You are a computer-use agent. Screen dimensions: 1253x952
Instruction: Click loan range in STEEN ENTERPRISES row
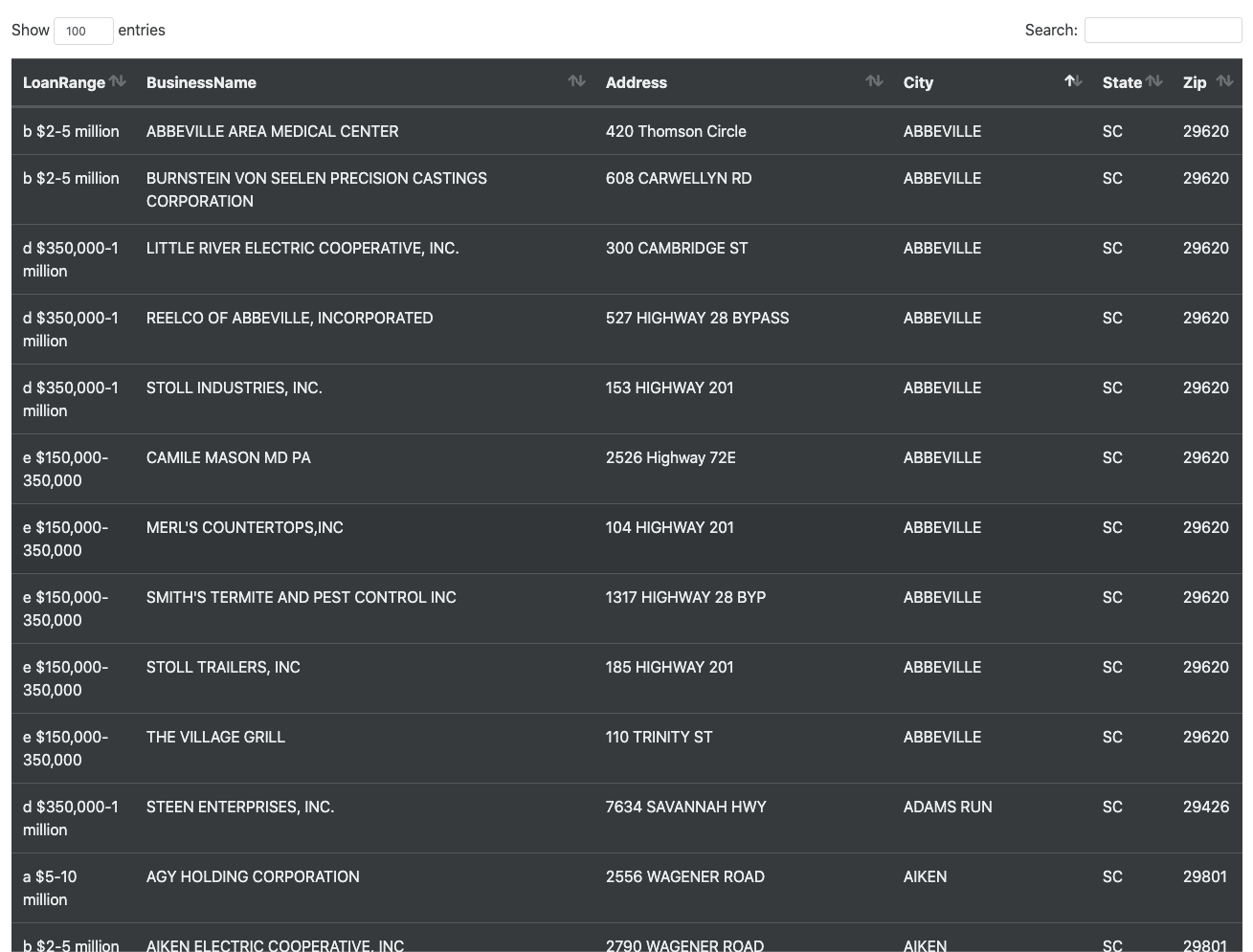(71, 818)
